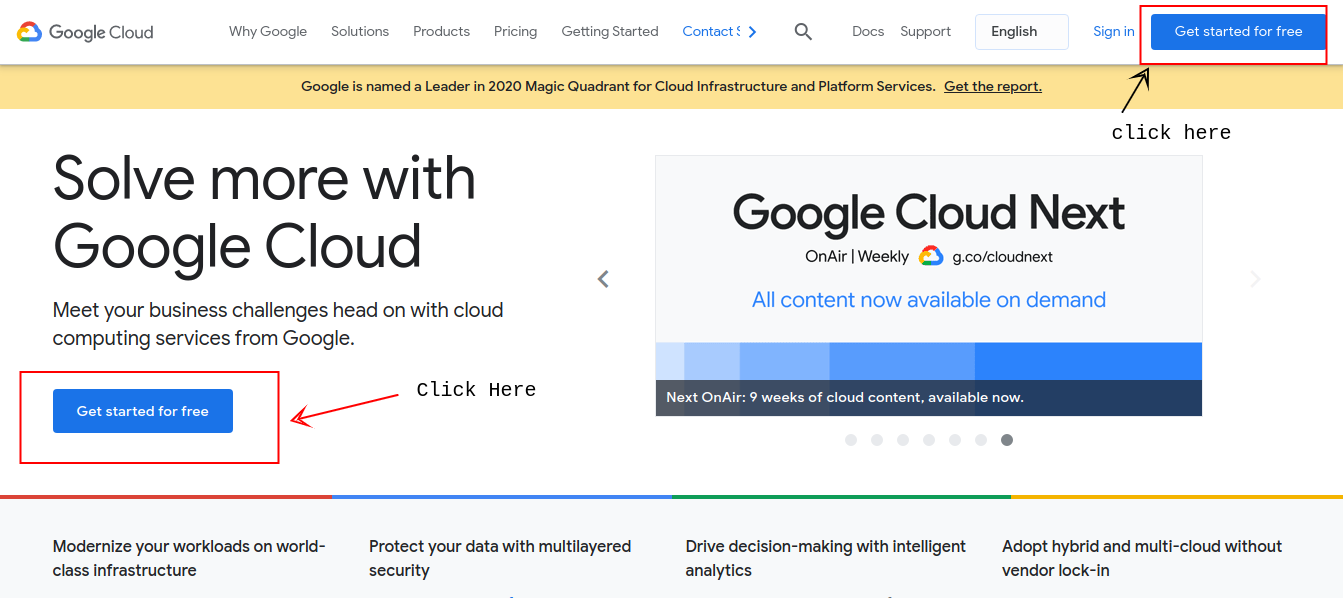This screenshot has height=598, width=1343.
Task: Expand the Solutions menu
Action: click(x=360, y=32)
